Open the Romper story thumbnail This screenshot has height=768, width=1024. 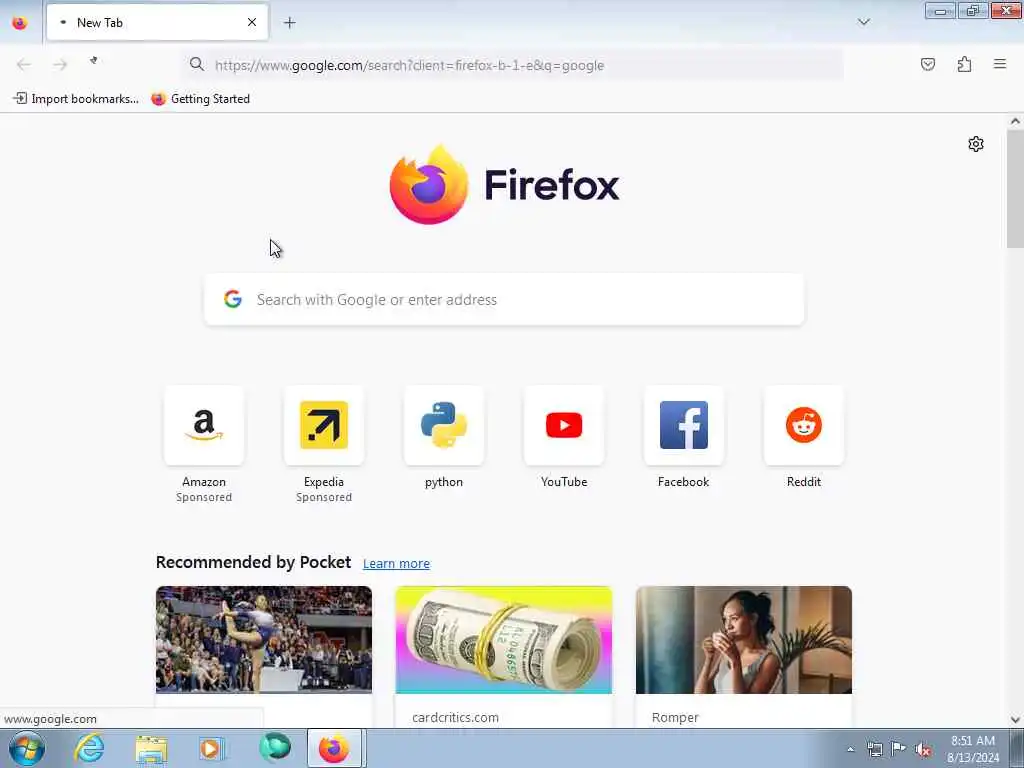coord(744,639)
